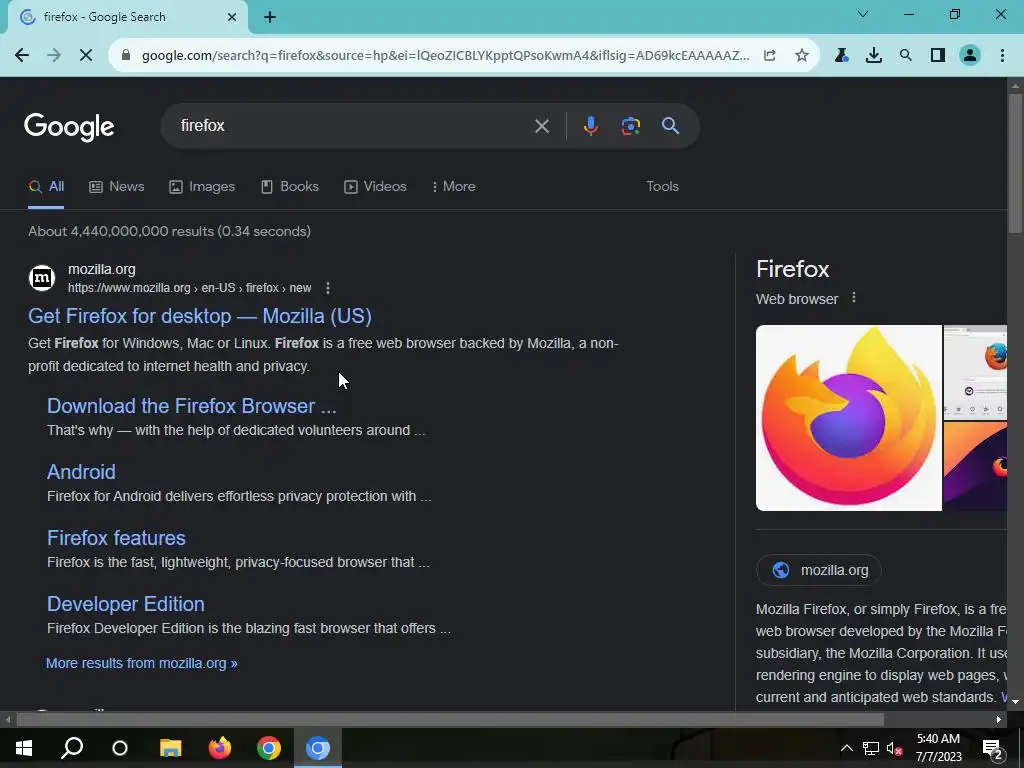View the Firefox browser screenshot thumbnail
The image size is (1024, 768).
[x=975, y=372]
